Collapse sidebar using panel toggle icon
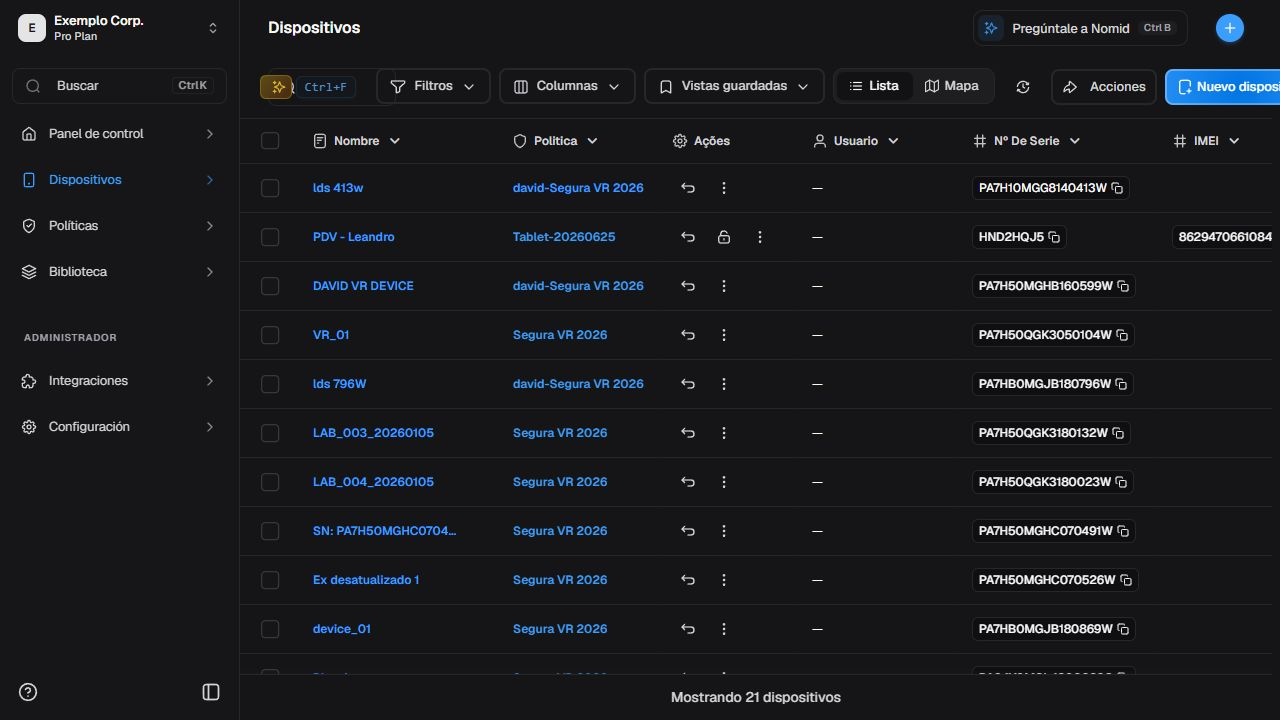The width and height of the screenshot is (1280, 720). 211,692
